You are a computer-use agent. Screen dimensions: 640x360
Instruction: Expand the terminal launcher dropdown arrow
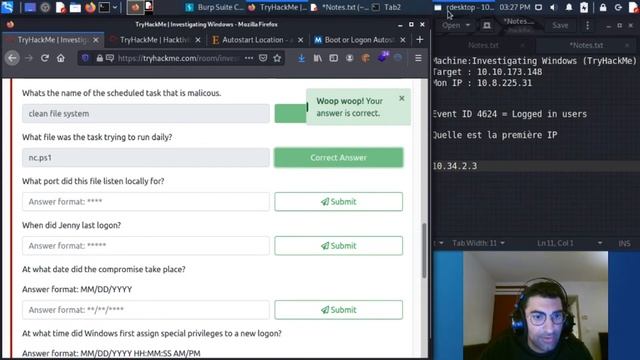(116, 7)
